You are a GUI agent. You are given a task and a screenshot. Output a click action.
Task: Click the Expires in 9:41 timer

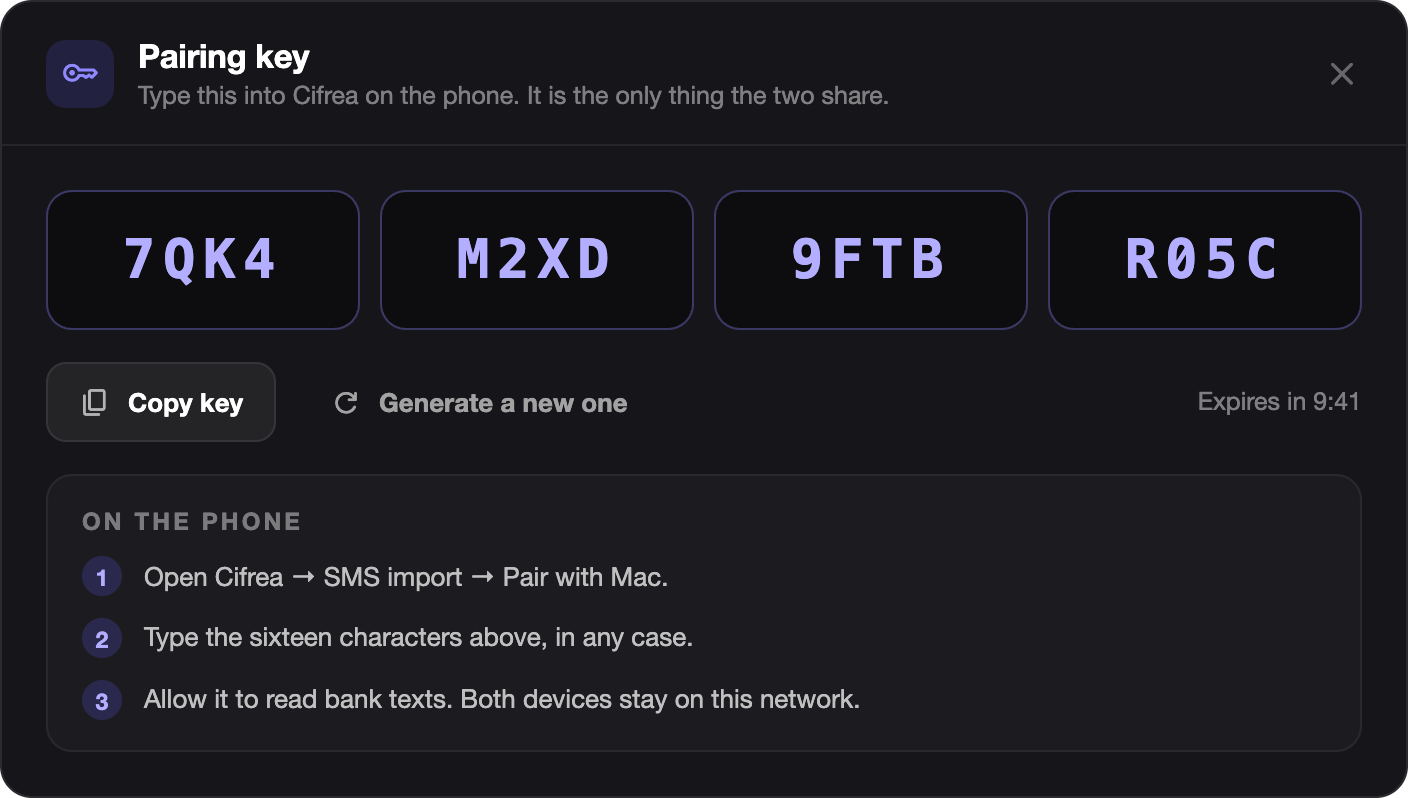pos(1279,402)
